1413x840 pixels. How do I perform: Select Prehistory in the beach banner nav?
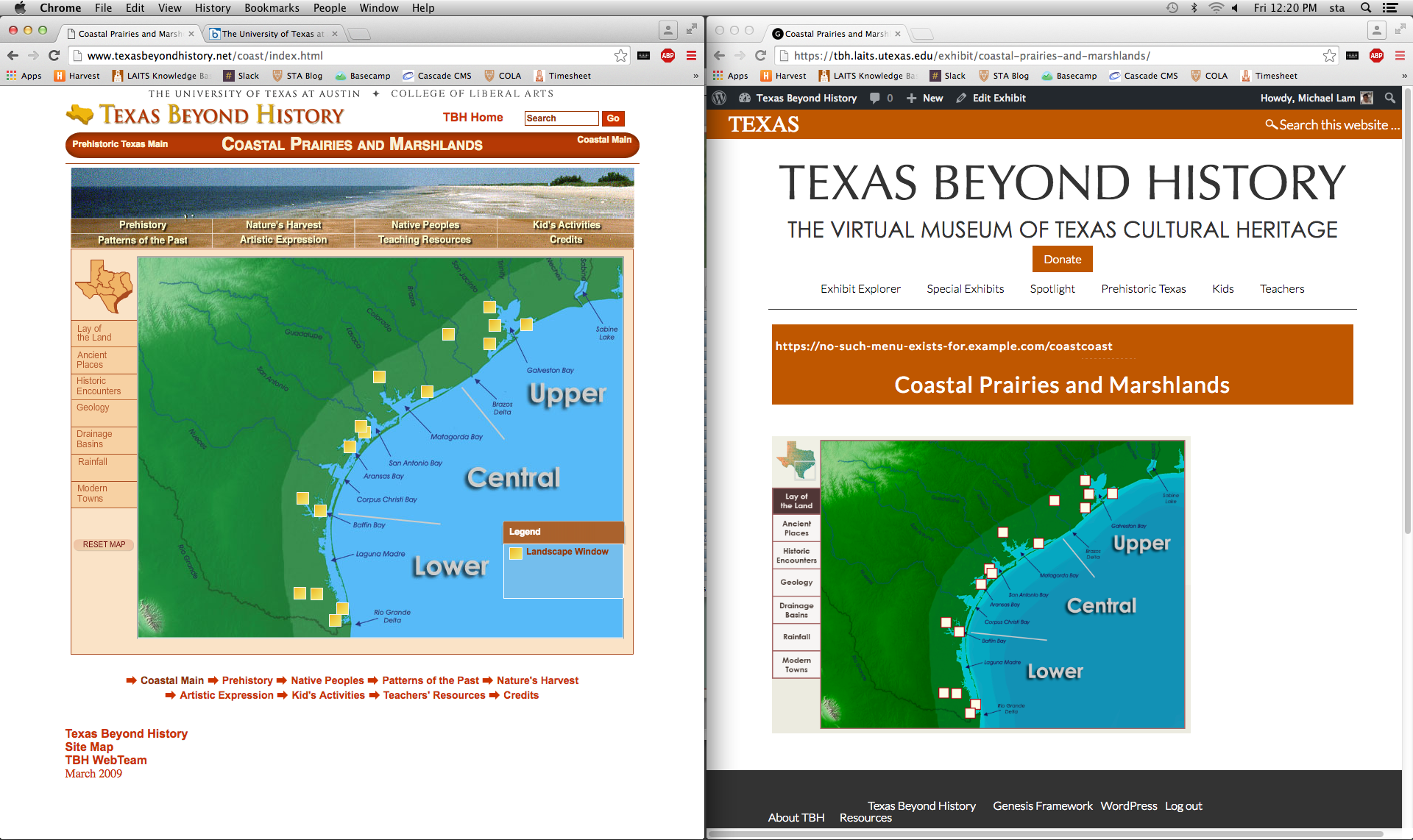[143, 225]
